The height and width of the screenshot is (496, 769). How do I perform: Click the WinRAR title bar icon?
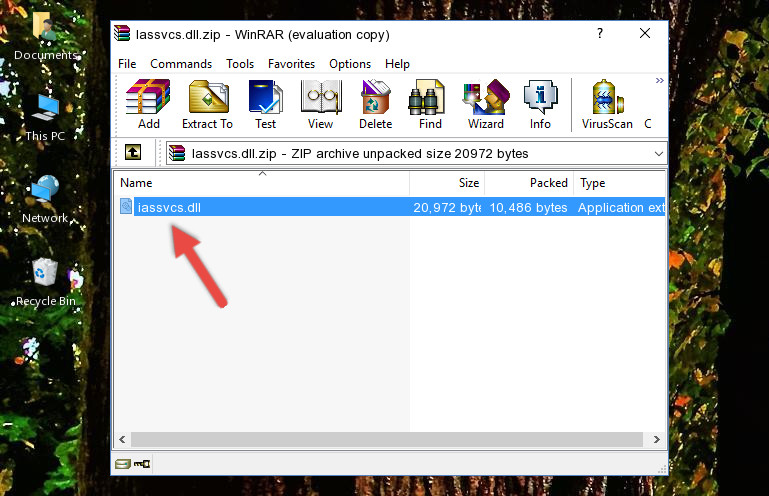[122, 33]
